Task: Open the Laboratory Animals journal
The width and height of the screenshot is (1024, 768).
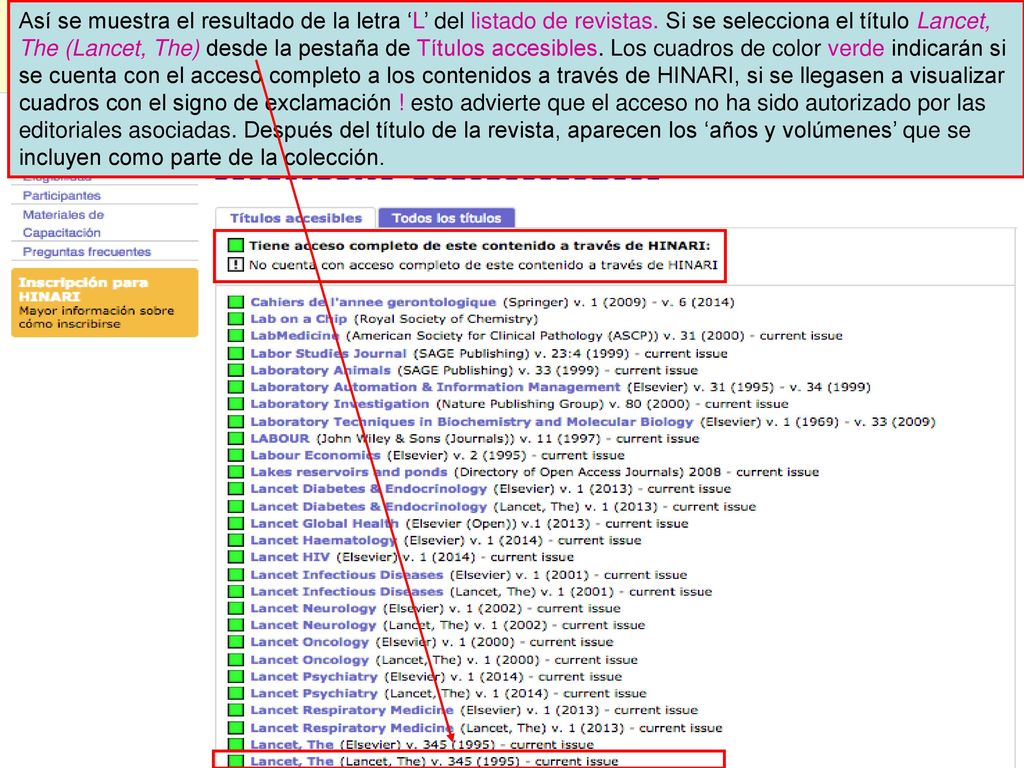Action: [x=320, y=370]
